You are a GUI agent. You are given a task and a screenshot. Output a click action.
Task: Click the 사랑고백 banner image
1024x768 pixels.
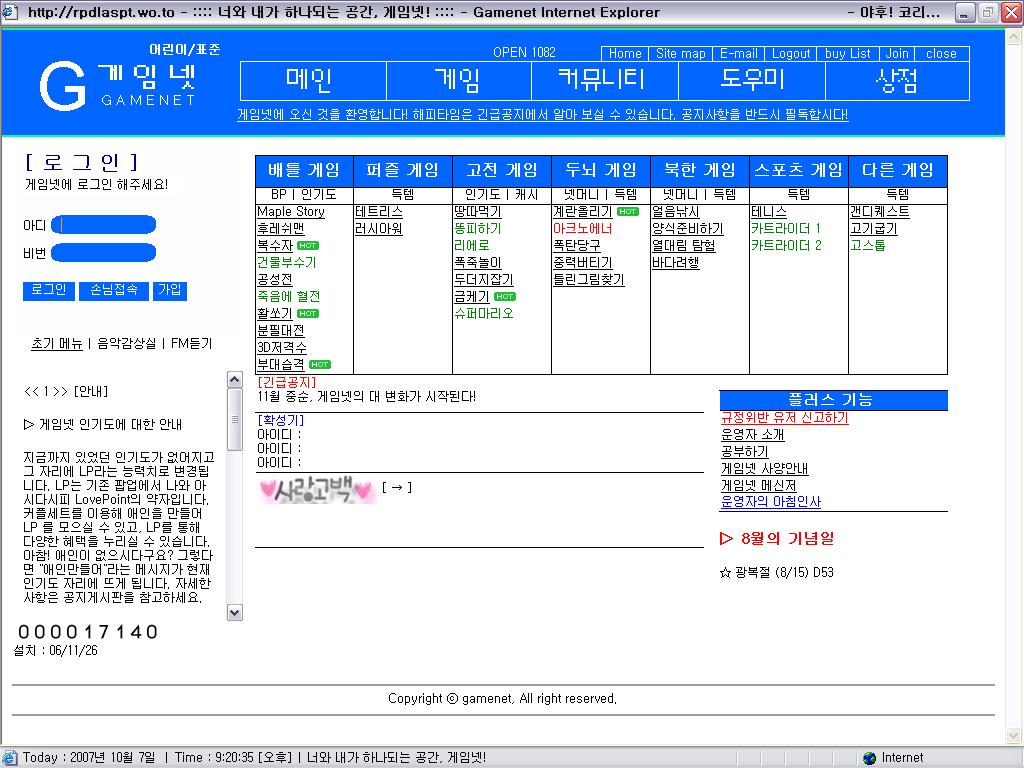tap(316, 489)
